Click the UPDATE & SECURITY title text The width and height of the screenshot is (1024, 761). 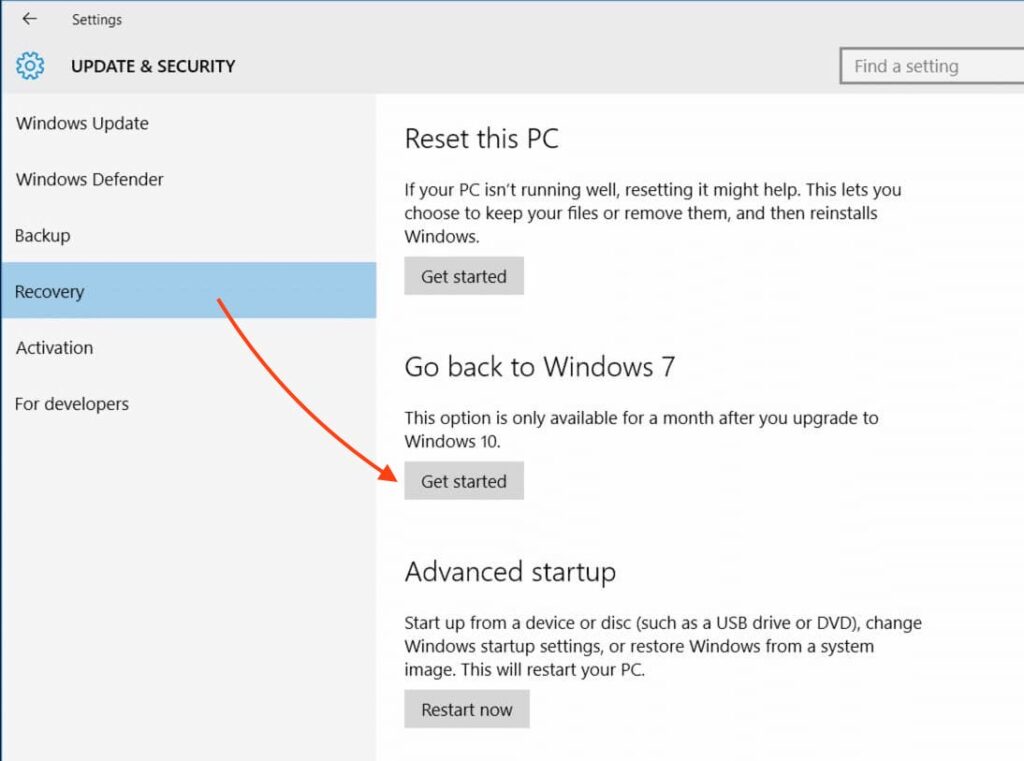click(153, 67)
